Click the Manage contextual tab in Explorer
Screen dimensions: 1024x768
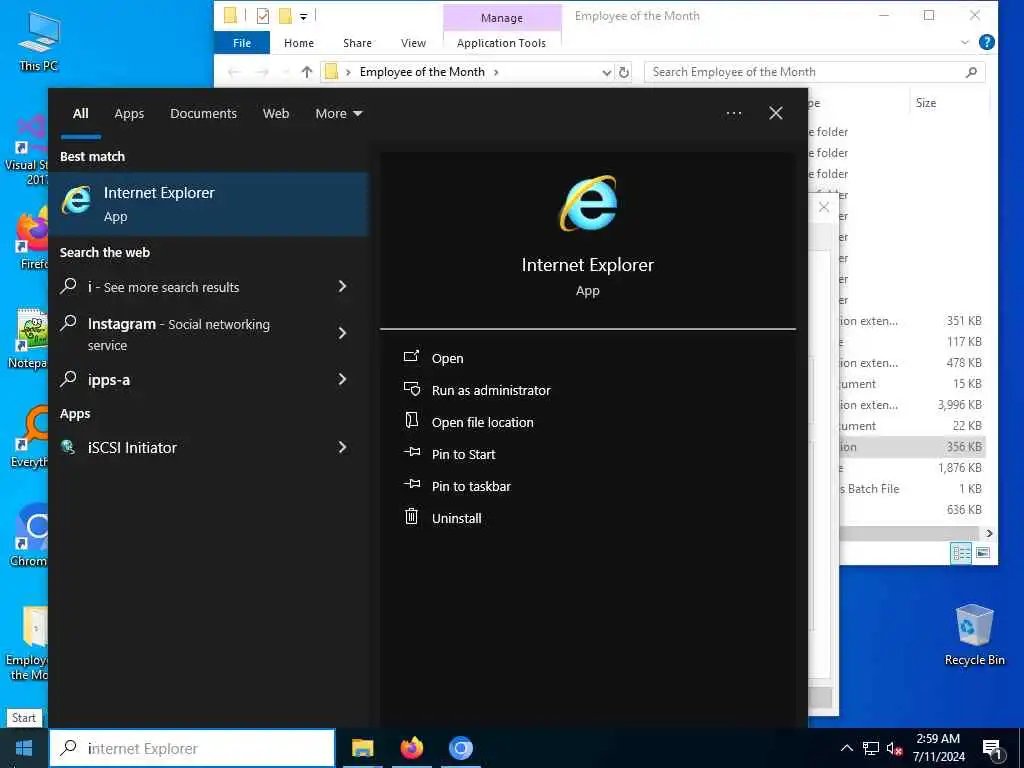coord(502,18)
